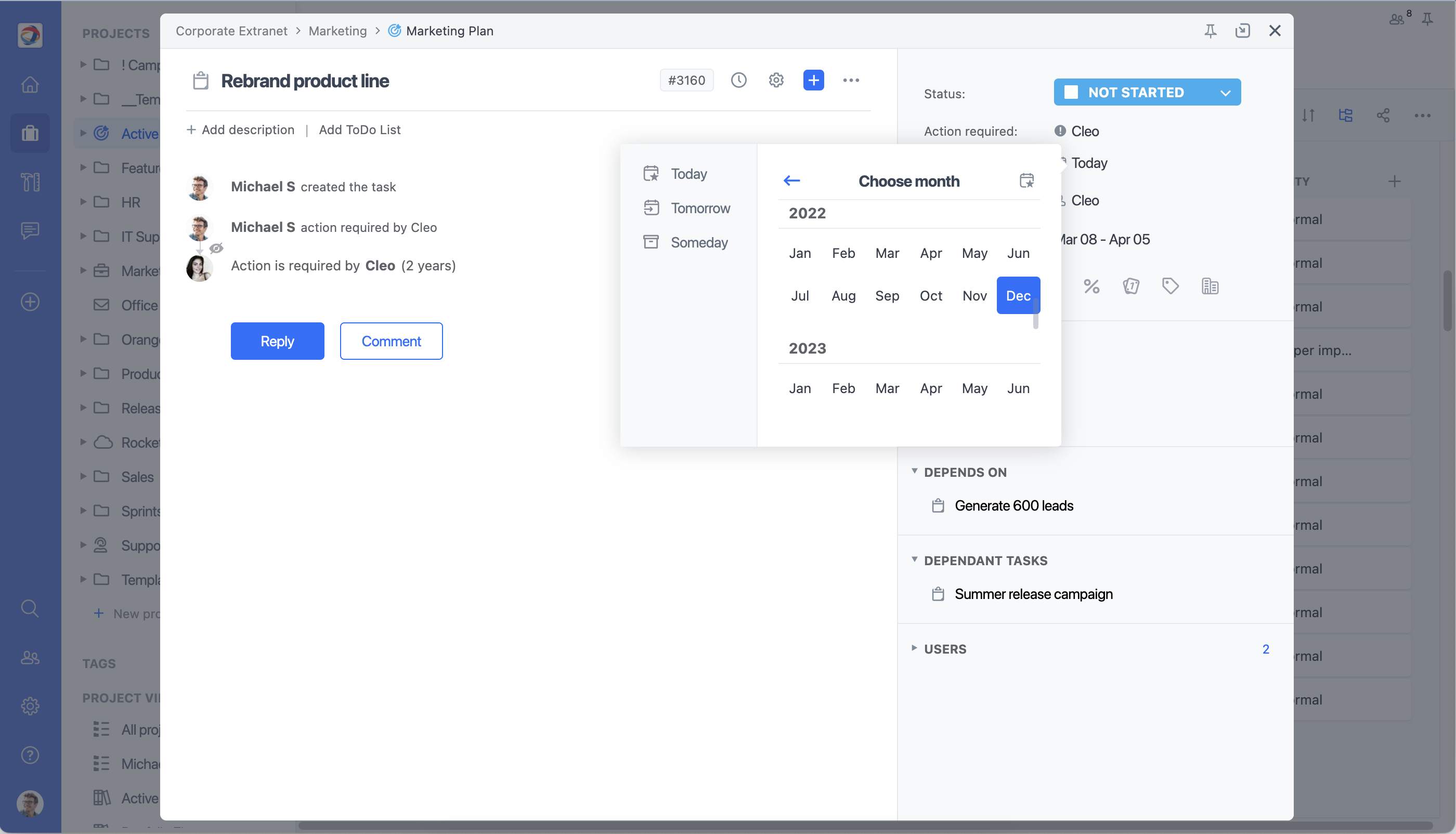Open the task history clock icon
The image size is (1456, 834).
738,80
